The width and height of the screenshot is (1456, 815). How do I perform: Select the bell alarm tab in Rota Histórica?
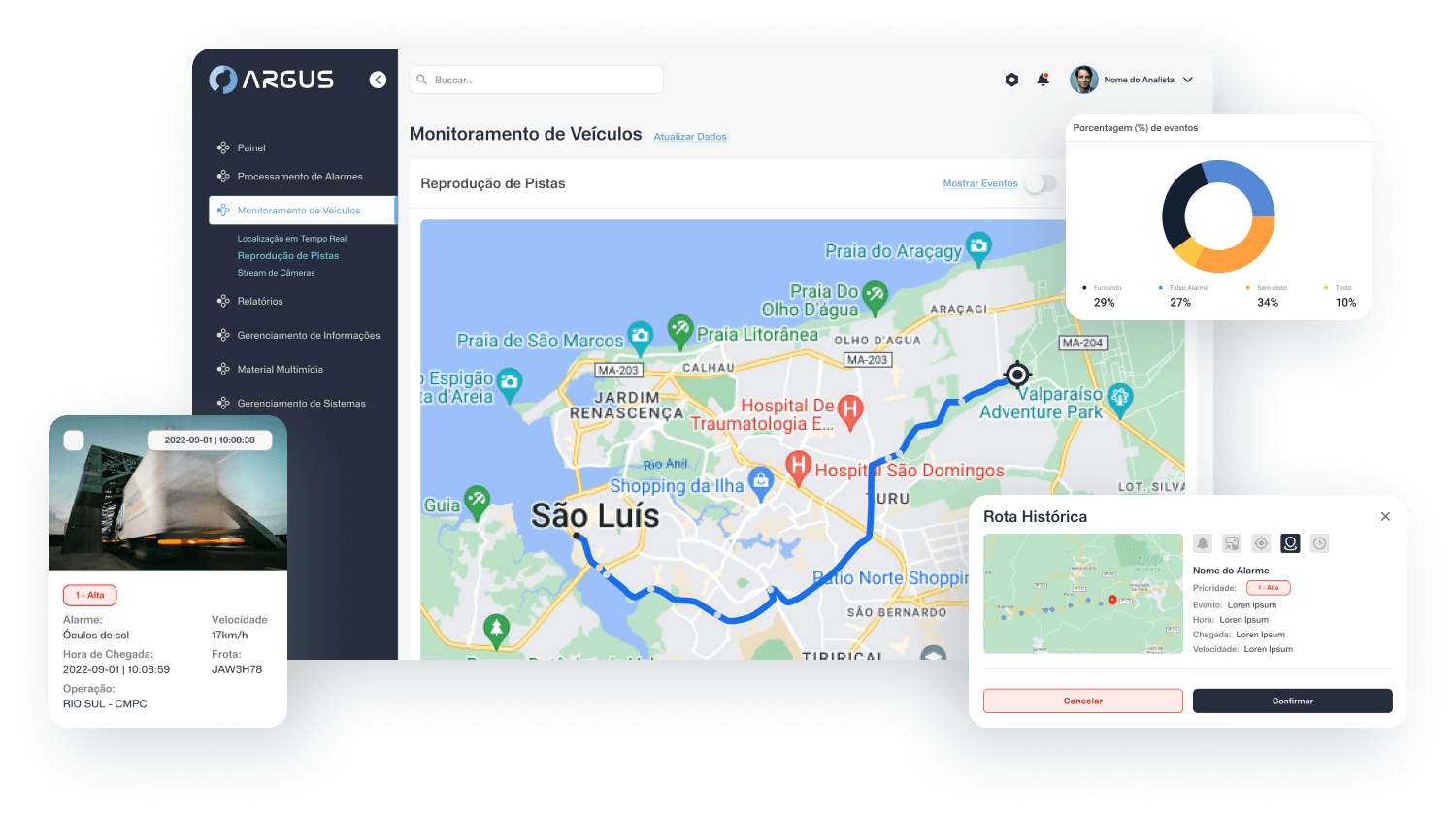point(1203,543)
